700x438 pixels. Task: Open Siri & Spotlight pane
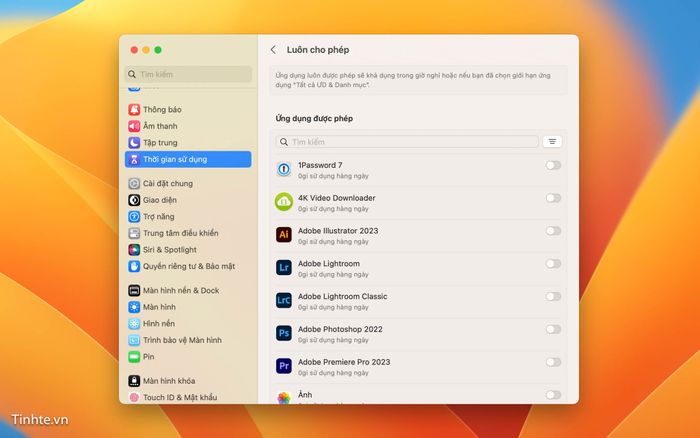[x=188, y=250]
